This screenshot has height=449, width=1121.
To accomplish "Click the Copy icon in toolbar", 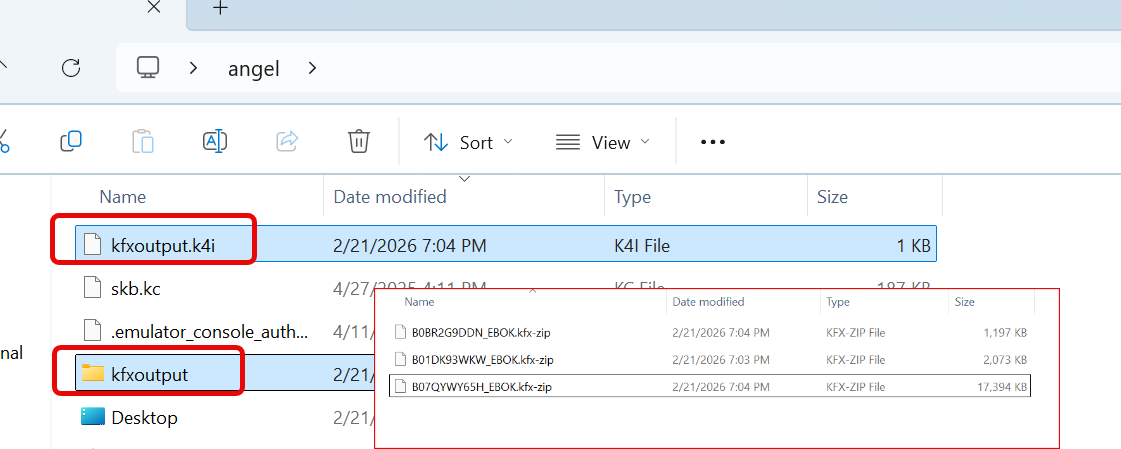I will tap(71, 142).
